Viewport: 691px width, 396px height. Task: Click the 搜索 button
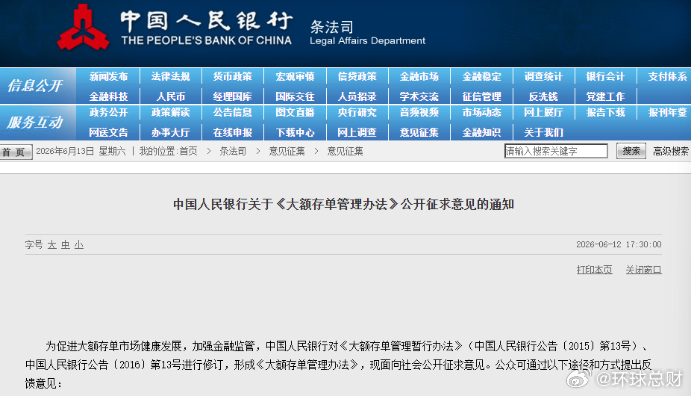point(631,151)
